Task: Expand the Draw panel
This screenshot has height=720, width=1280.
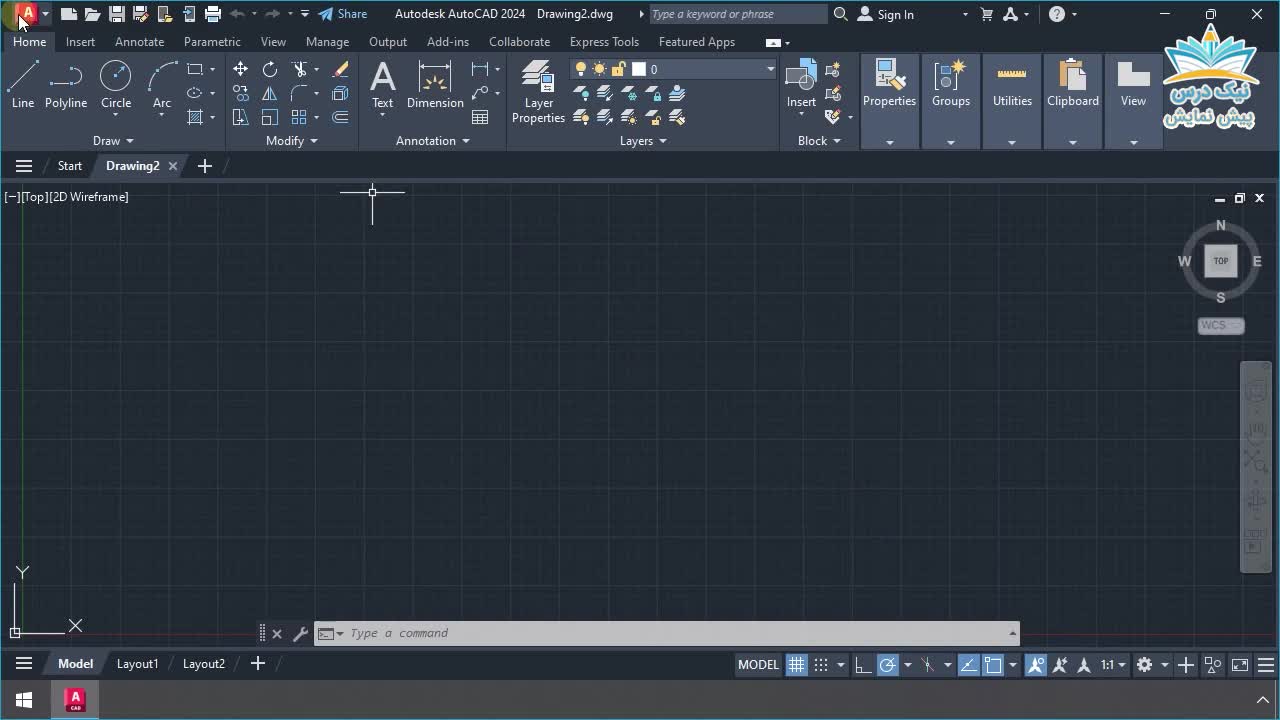Action: [112, 141]
